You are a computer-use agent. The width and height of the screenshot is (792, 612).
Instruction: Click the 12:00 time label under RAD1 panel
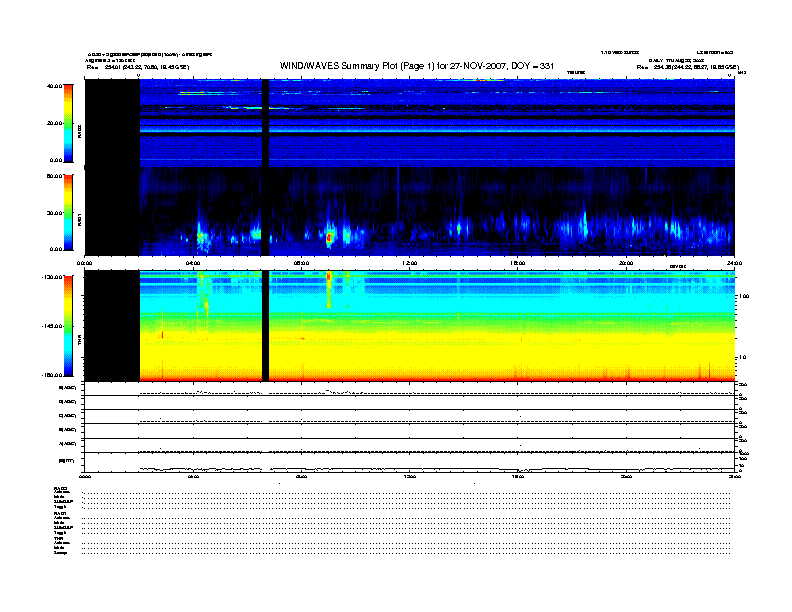click(410, 263)
